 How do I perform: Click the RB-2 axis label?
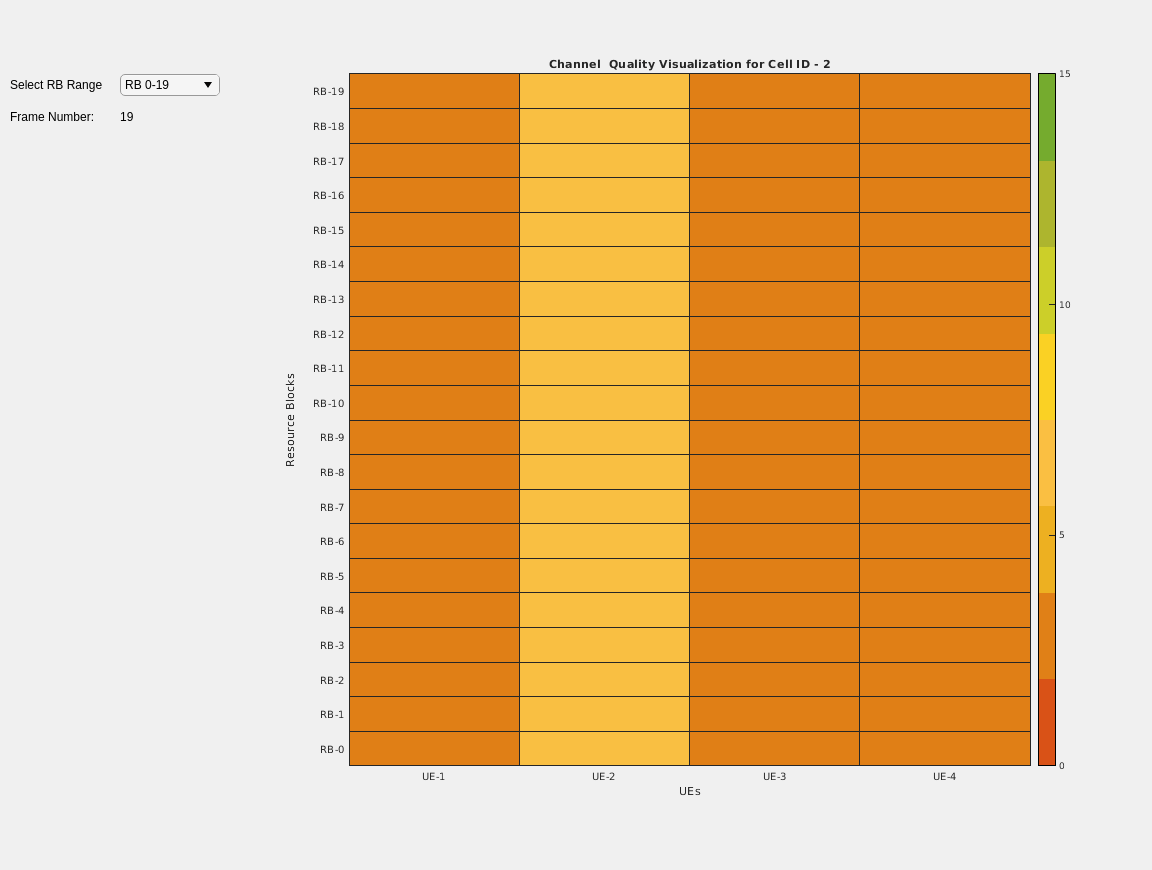332,680
